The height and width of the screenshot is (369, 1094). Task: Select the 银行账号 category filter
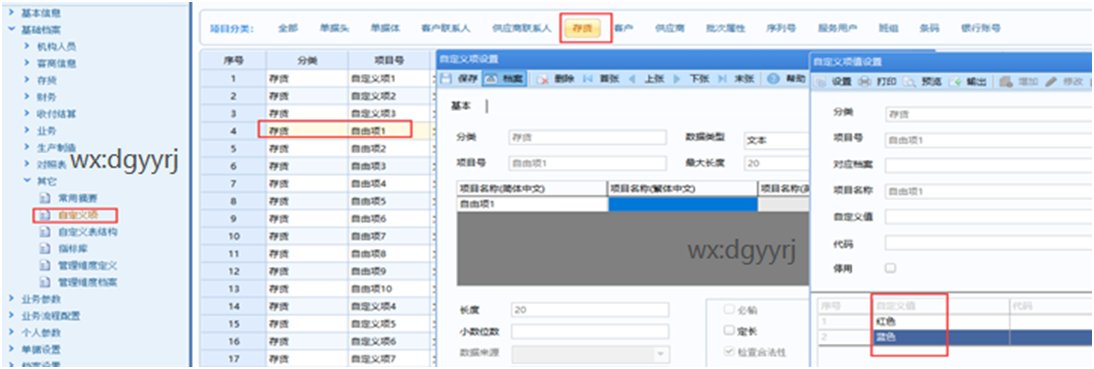981,29
